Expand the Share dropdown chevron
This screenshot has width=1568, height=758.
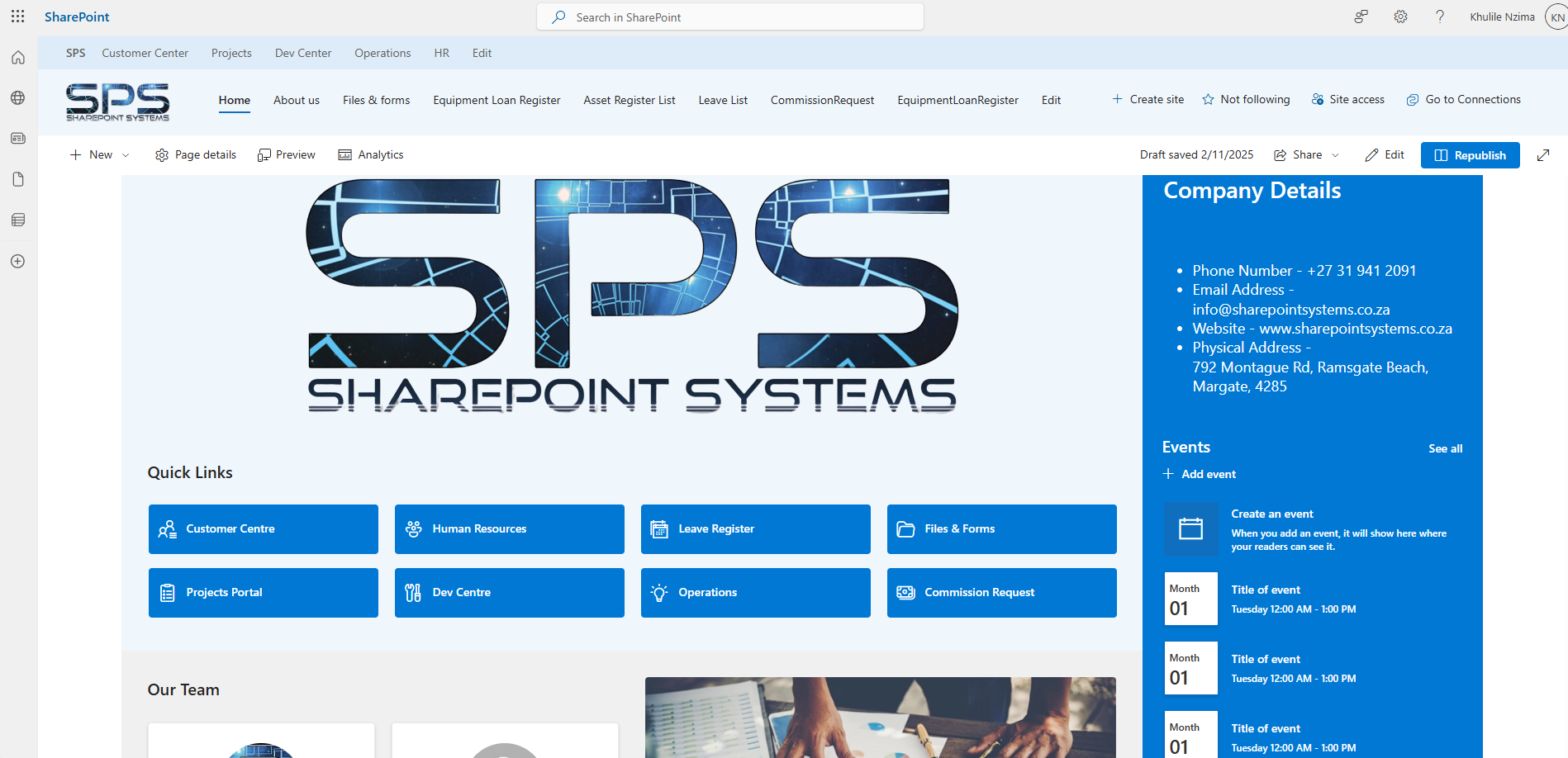click(x=1335, y=155)
